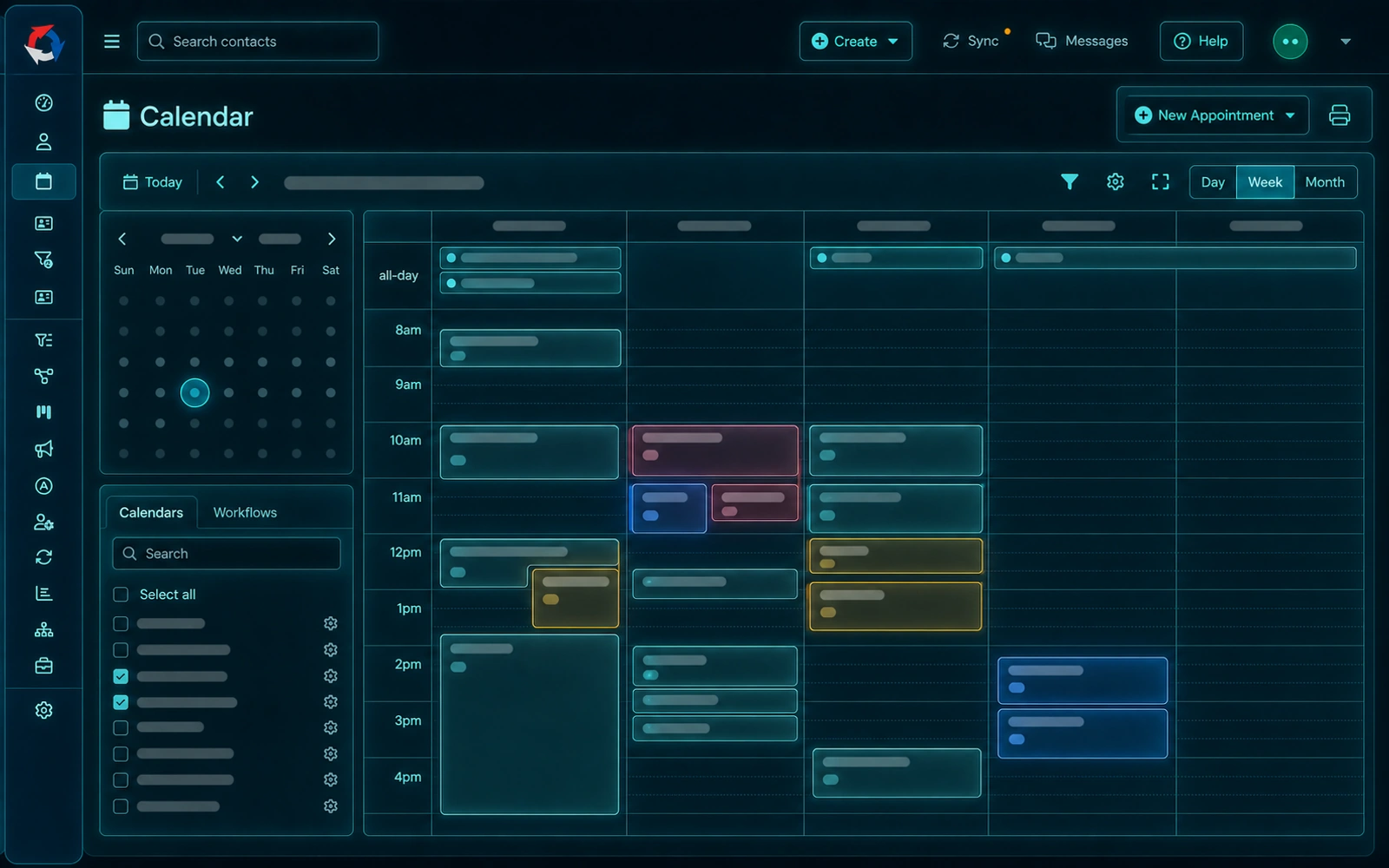The width and height of the screenshot is (1389, 868).
Task: Uncheck the first checked calendar checkbox
Action: [121, 676]
